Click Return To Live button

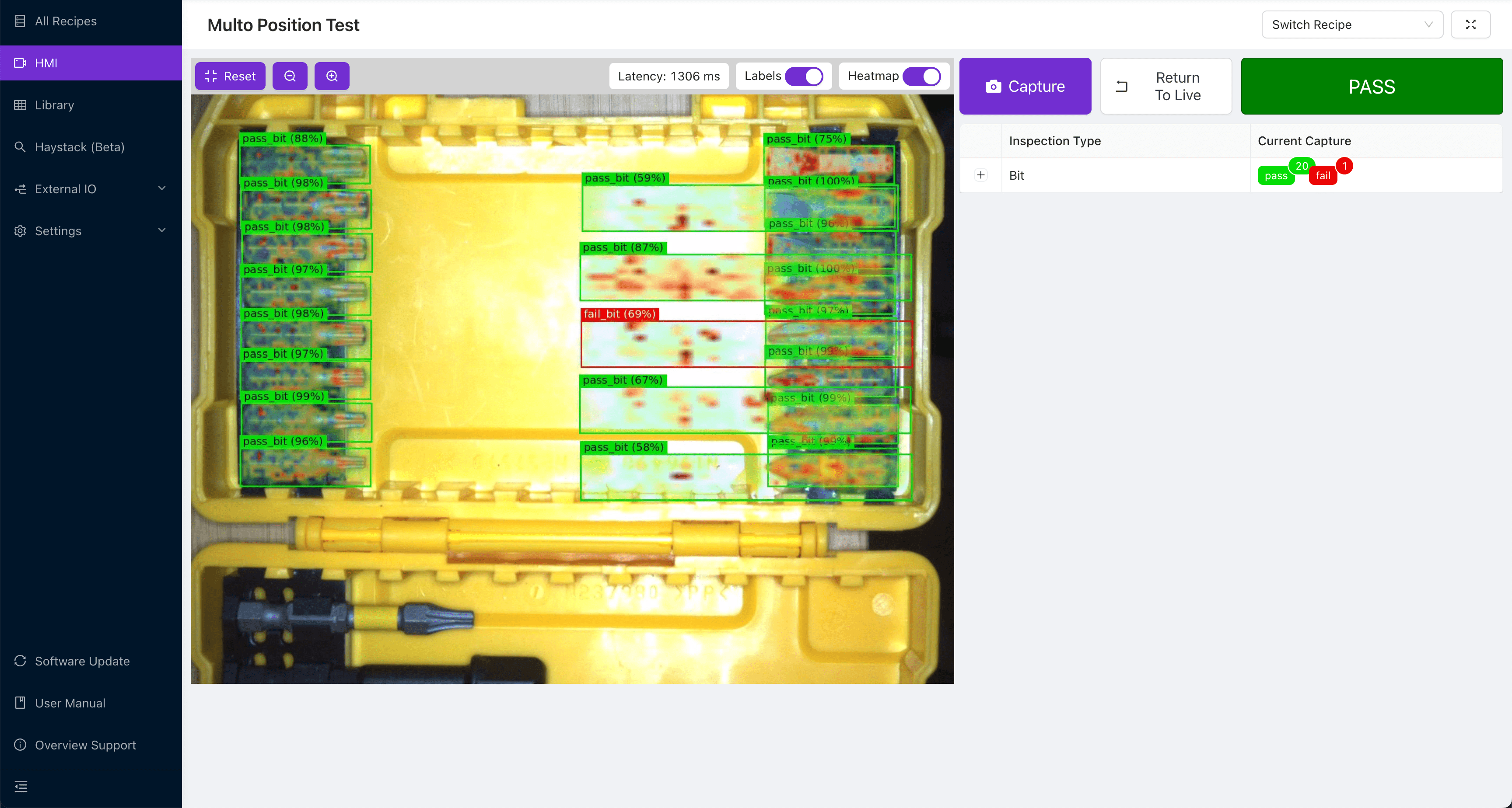point(1165,86)
